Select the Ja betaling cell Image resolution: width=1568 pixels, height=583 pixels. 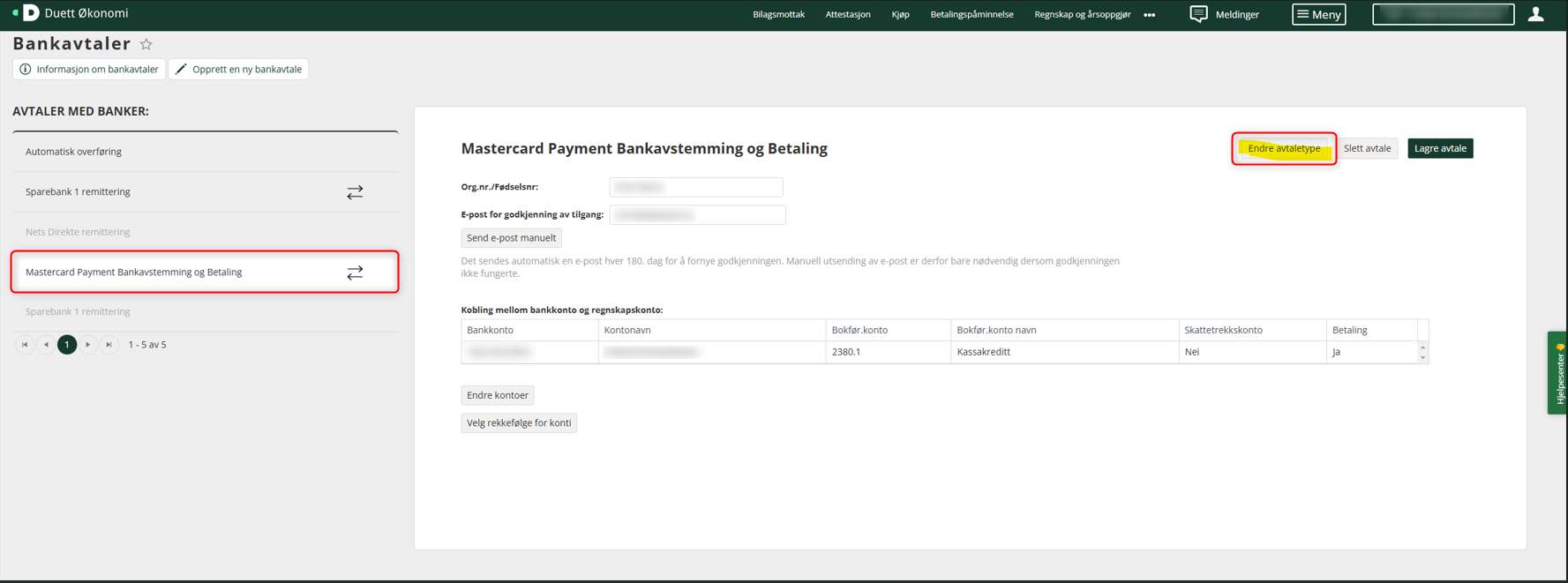click(x=1371, y=352)
